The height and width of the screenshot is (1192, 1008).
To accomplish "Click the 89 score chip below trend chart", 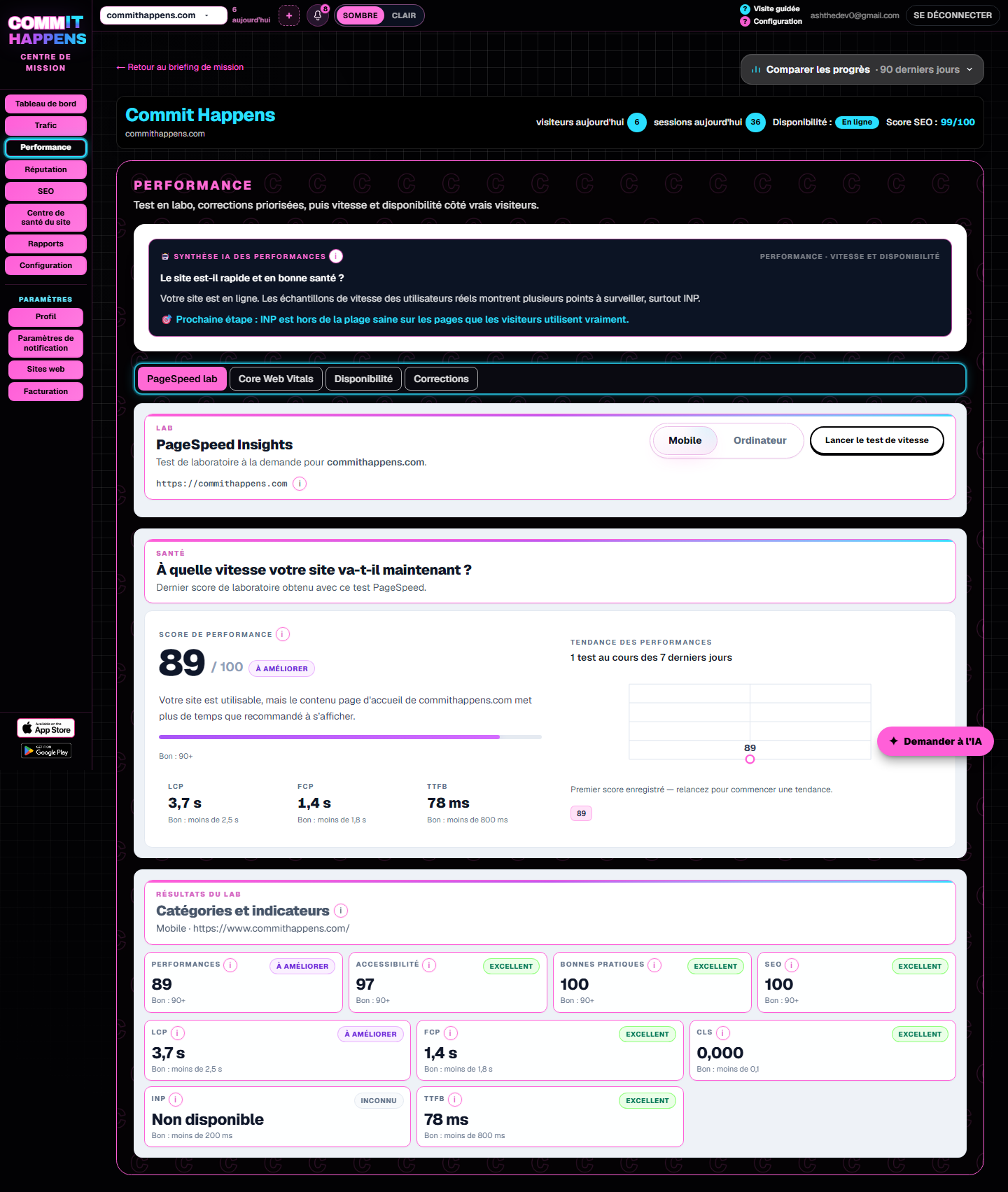I will pyautogui.click(x=581, y=813).
